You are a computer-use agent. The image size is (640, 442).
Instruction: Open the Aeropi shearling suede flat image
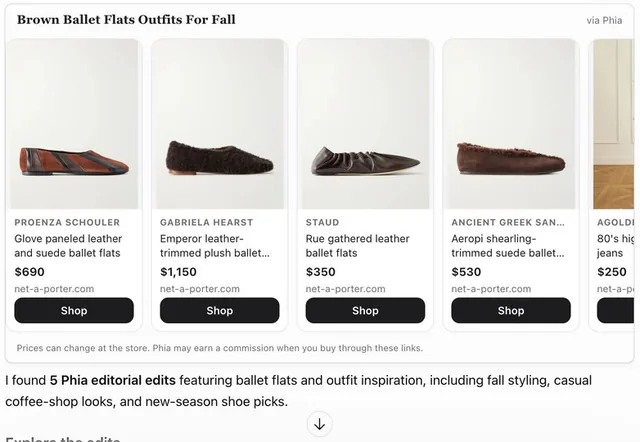(511, 124)
